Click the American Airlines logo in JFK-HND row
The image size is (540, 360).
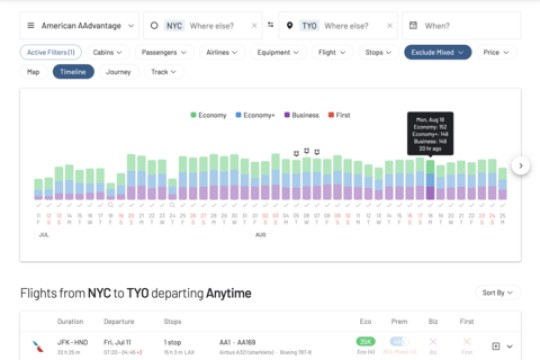click(x=38, y=346)
